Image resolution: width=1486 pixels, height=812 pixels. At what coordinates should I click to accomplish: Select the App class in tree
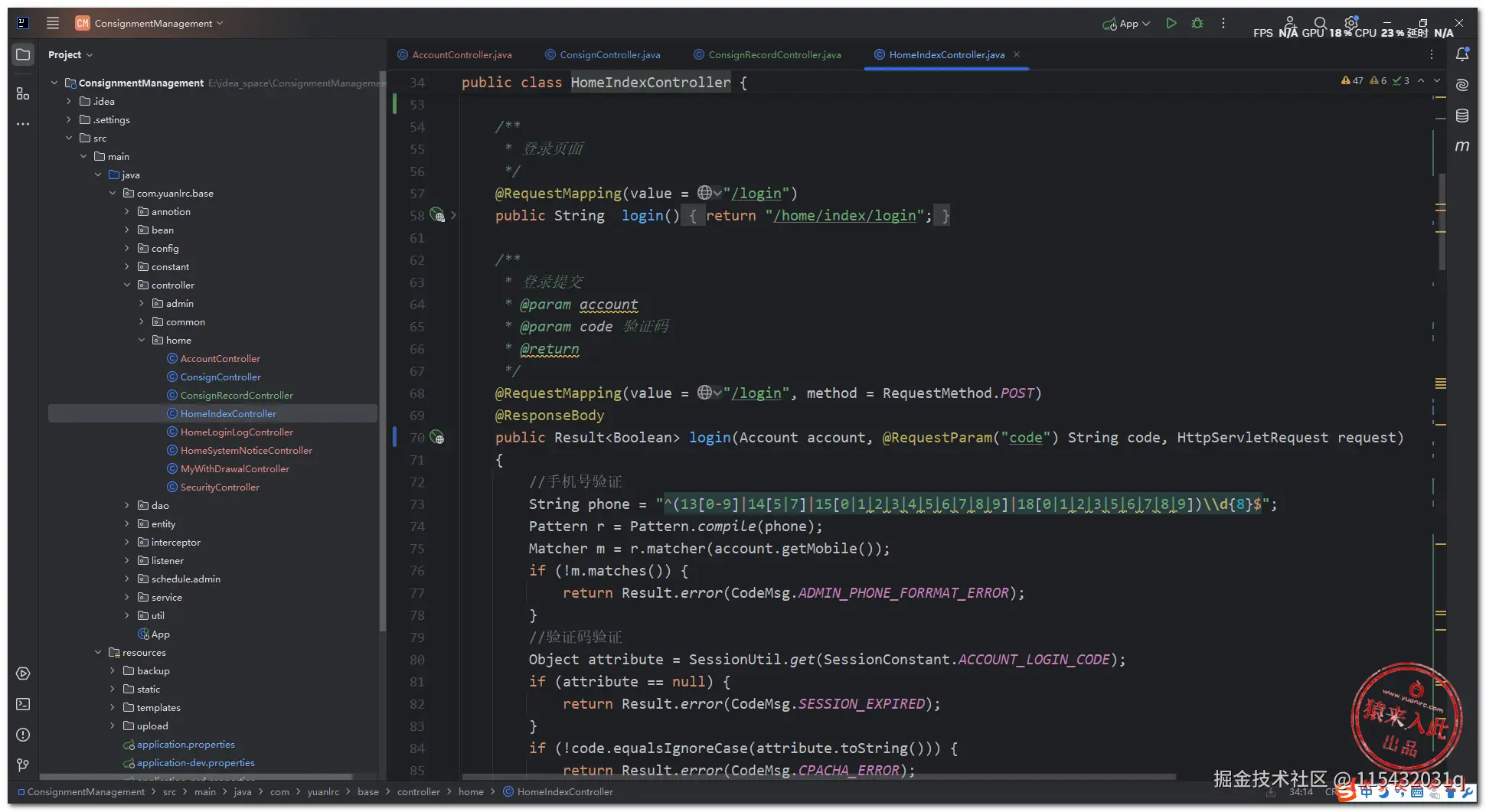pyautogui.click(x=160, y=634)
